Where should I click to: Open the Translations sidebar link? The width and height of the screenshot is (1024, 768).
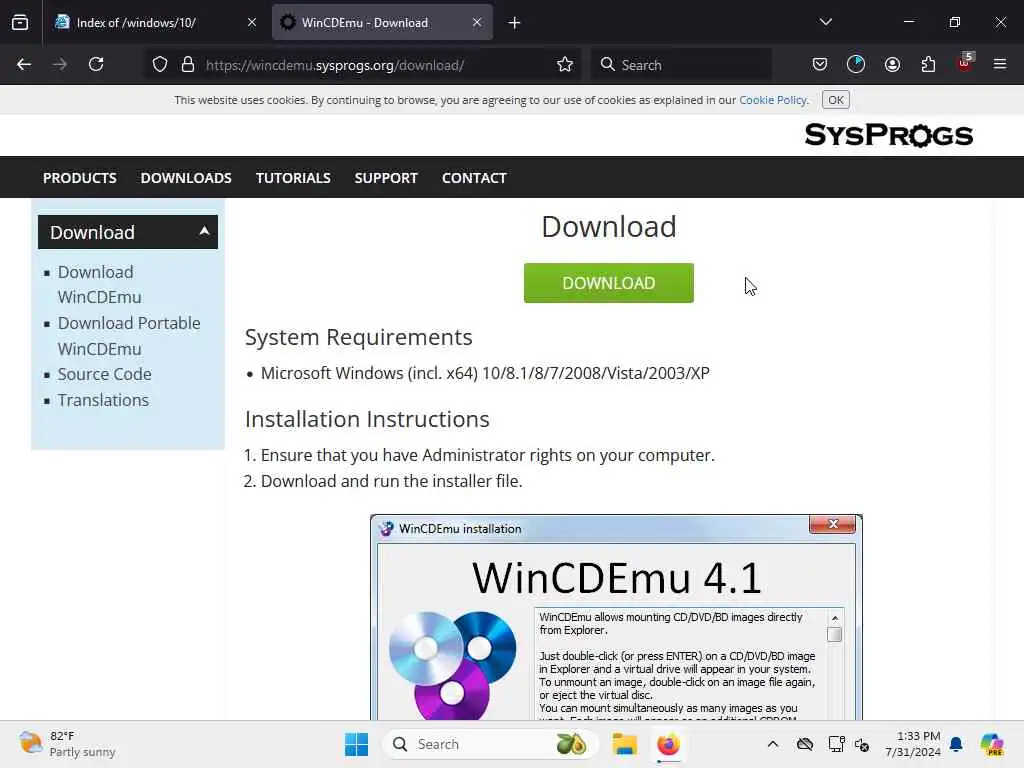pos(103,400)
